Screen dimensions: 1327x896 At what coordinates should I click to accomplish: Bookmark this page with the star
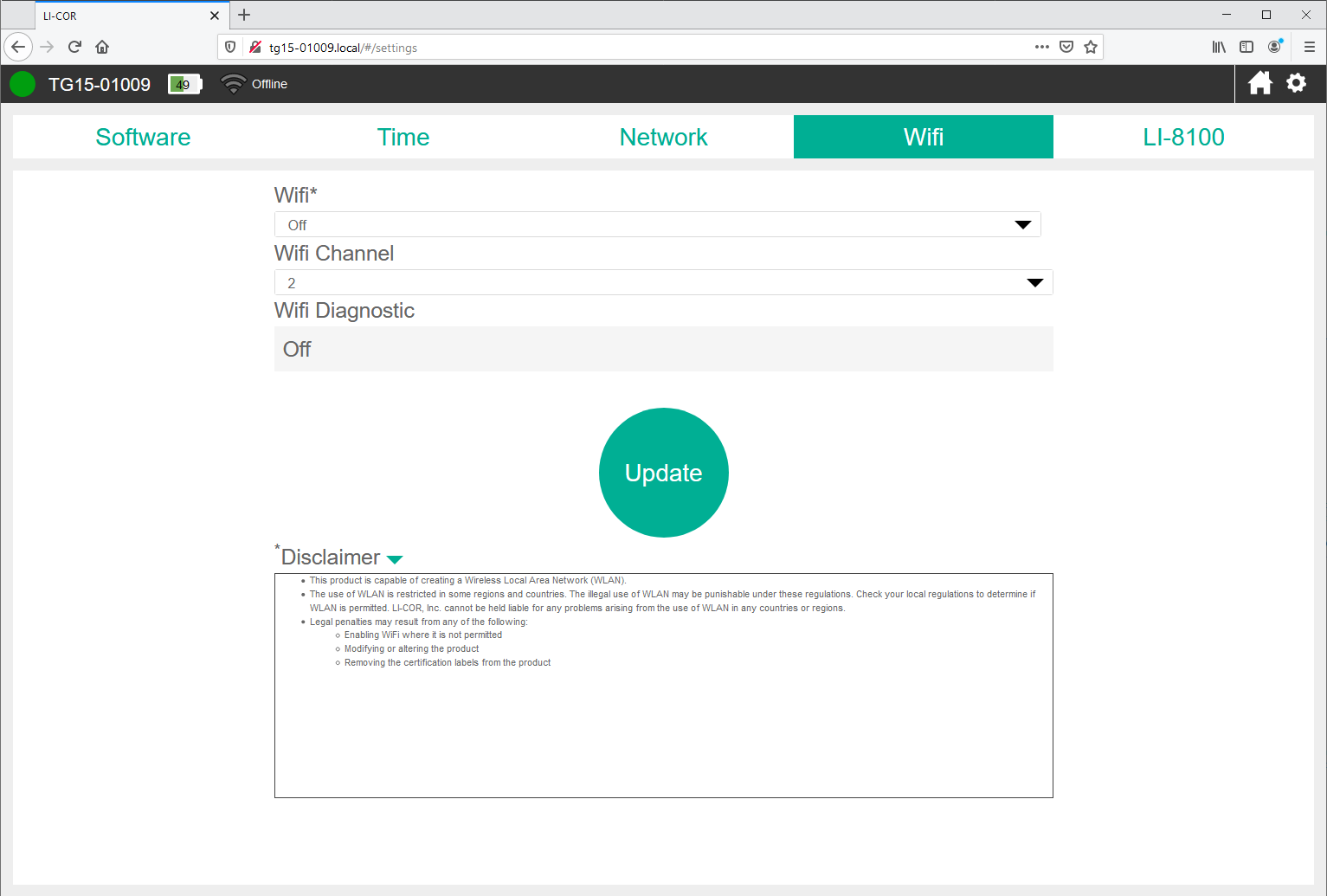click(1091, 47)
